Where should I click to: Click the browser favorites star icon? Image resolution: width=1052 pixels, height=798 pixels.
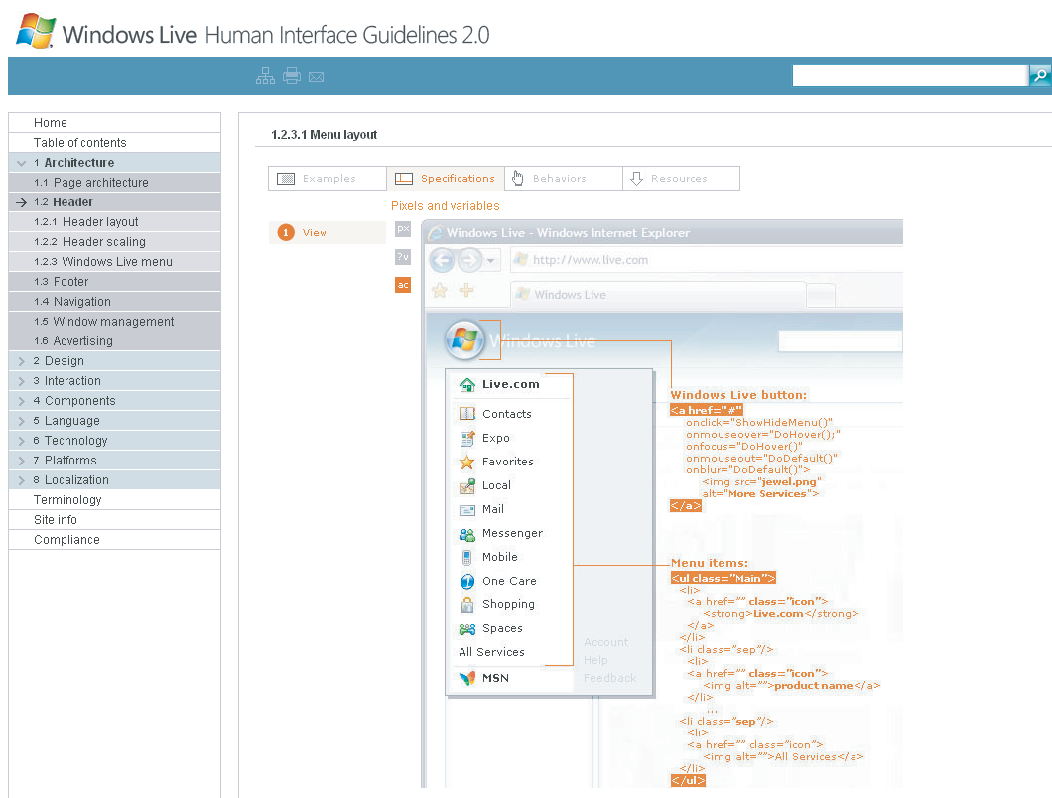click(x=439, y=291)
